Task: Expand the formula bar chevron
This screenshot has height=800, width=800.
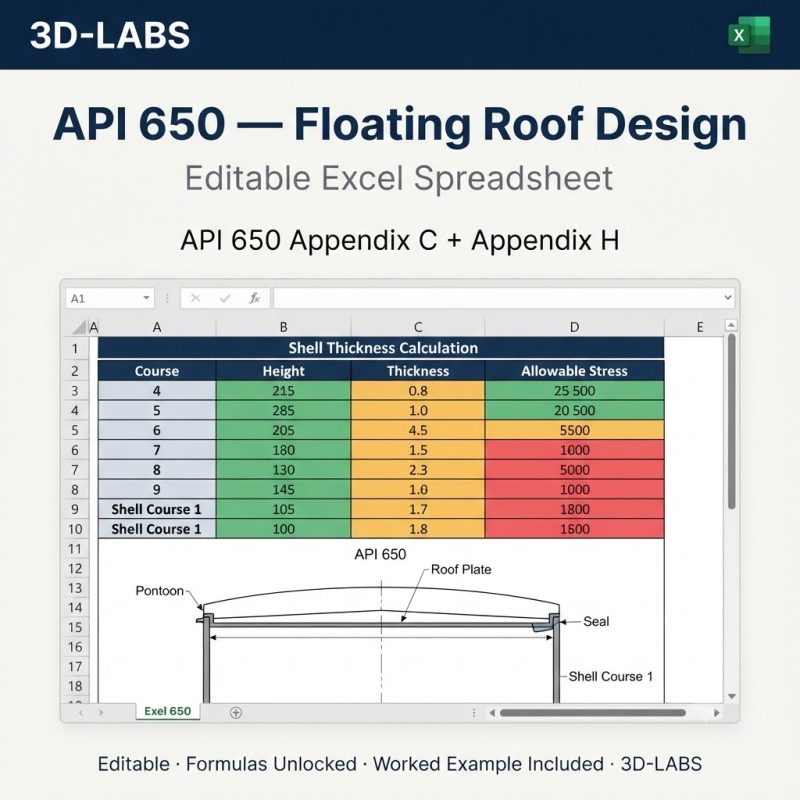Action: pos(728,297)
